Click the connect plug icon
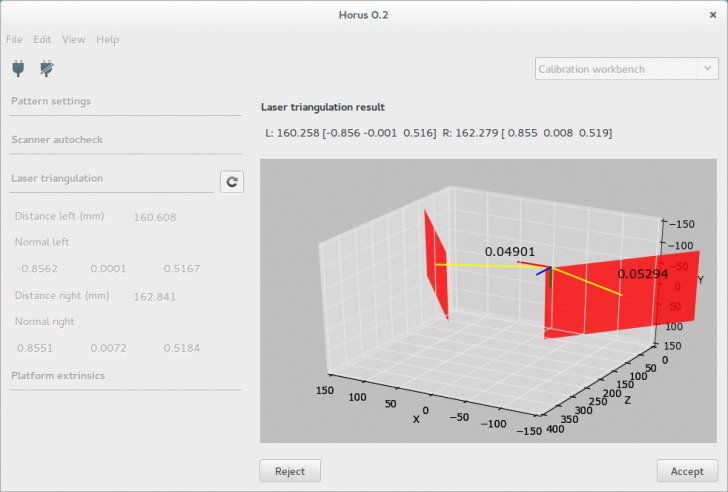Screen dimensions: 728x492 tap(18, 69)
